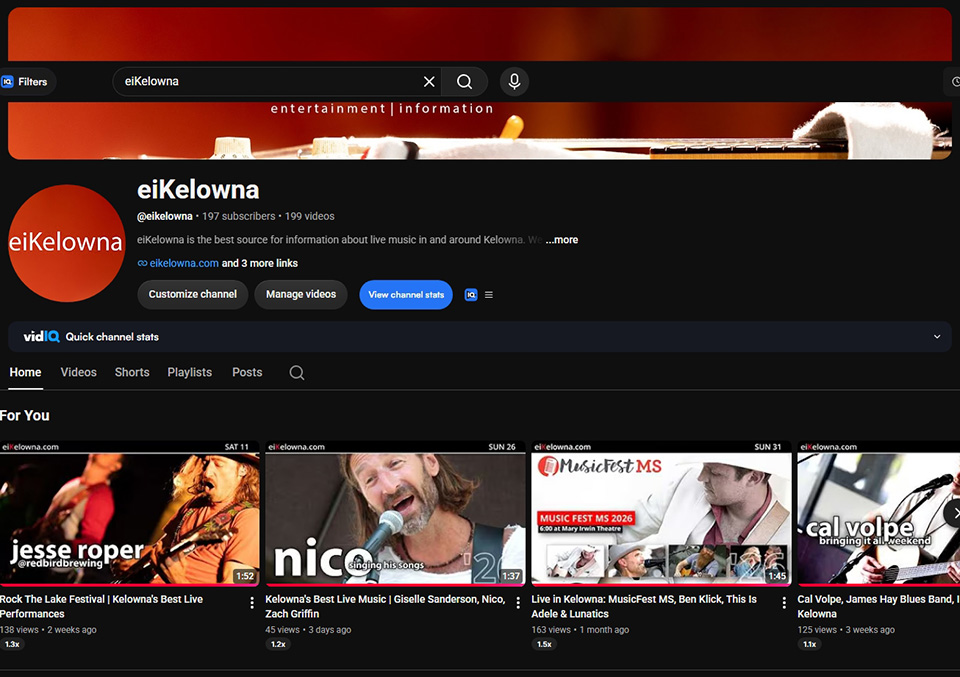
Task: Click the '197 subscribers' count text
Action: pos(239,216)
